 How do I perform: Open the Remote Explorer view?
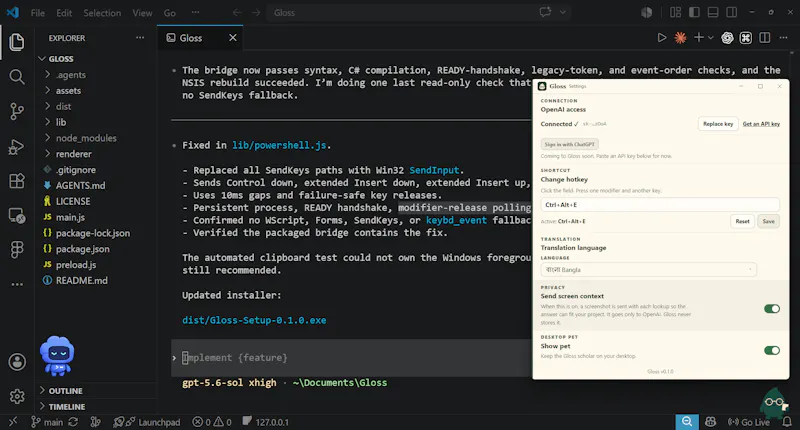pyautogui.click(x=17, y=216)
